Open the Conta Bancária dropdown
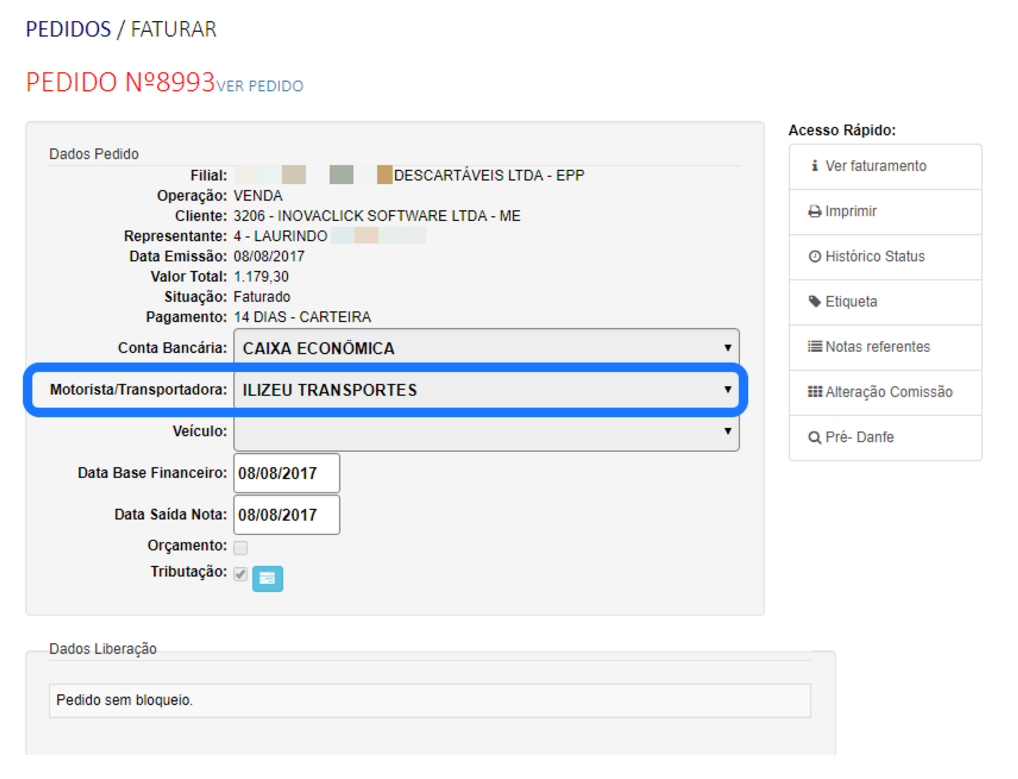1018x779 pixels. coord(486,349)
